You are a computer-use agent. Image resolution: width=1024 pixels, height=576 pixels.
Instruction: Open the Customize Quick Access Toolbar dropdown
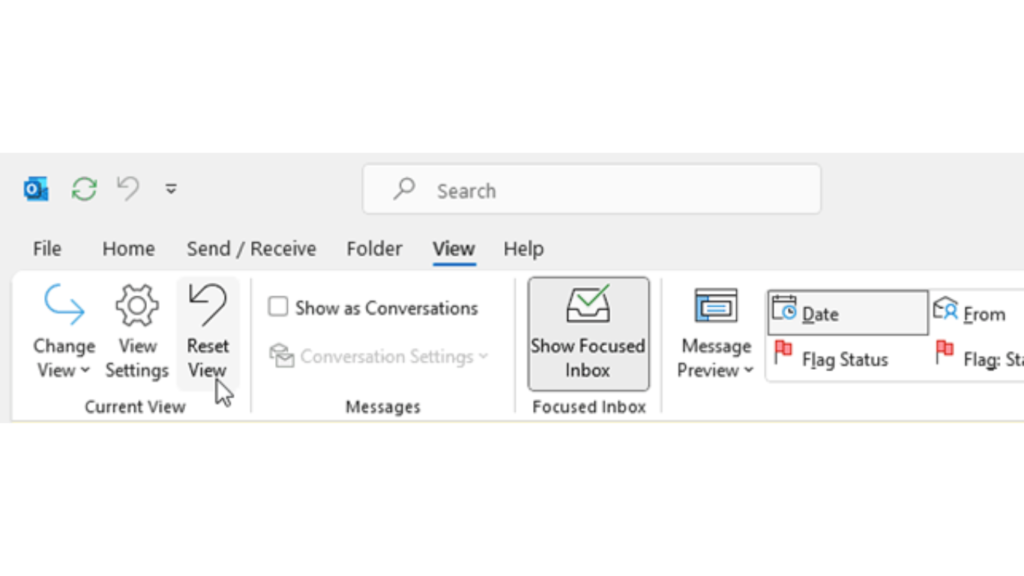pos(171,189)
